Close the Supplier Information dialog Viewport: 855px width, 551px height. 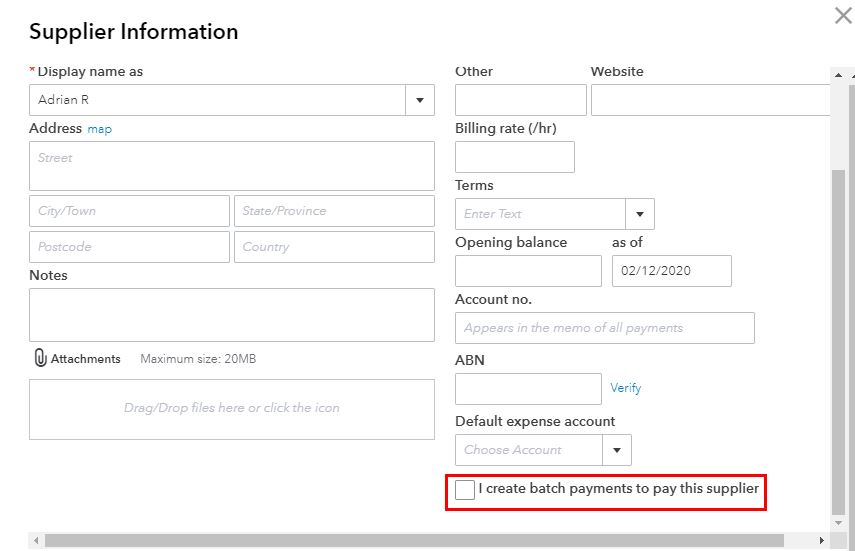coord(843,15)
